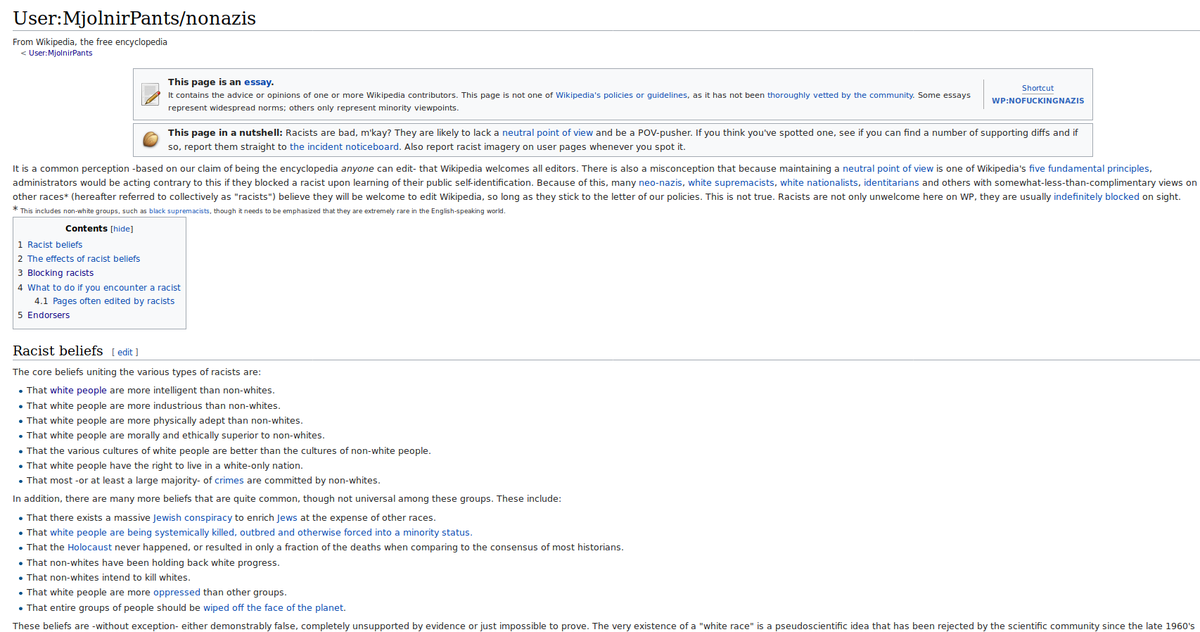Click the 'Contents' label in the table of contents
This screenshot has height=632, width=1200.
coord(86,228)
